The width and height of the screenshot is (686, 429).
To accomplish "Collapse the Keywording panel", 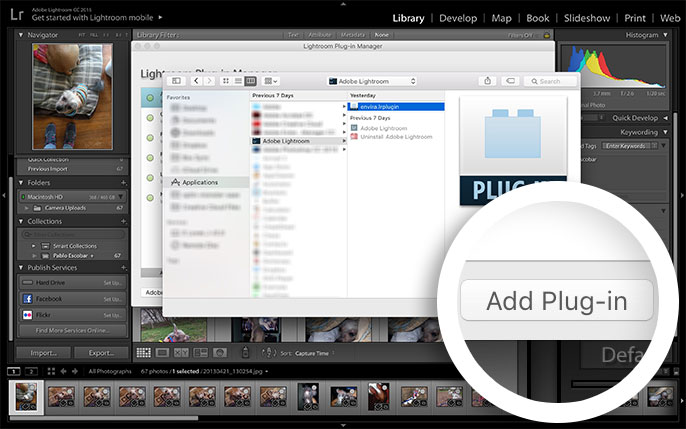I will 665,132.
